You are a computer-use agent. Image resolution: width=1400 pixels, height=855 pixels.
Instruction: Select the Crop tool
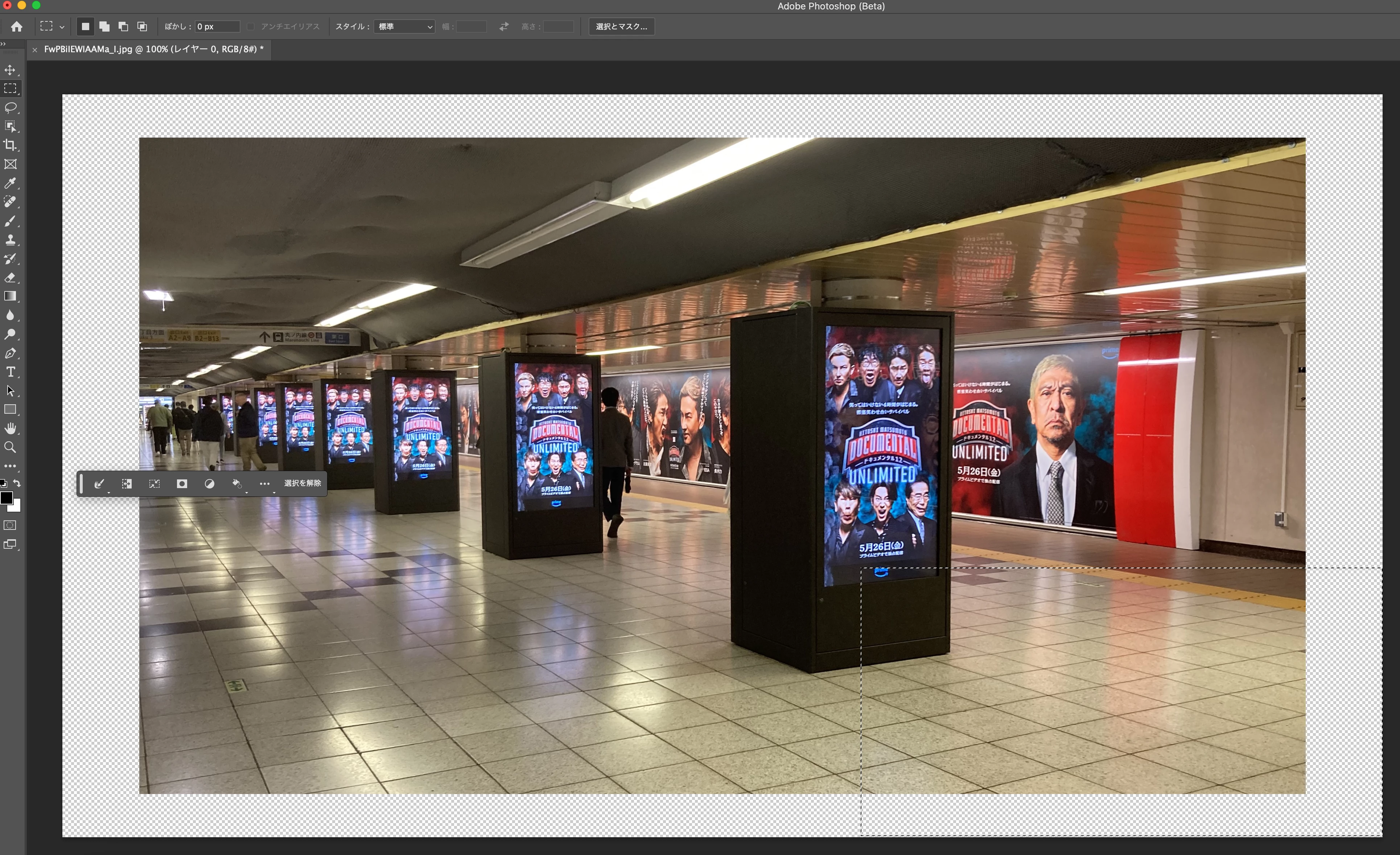pyautogui.click(x=11, y=145)
